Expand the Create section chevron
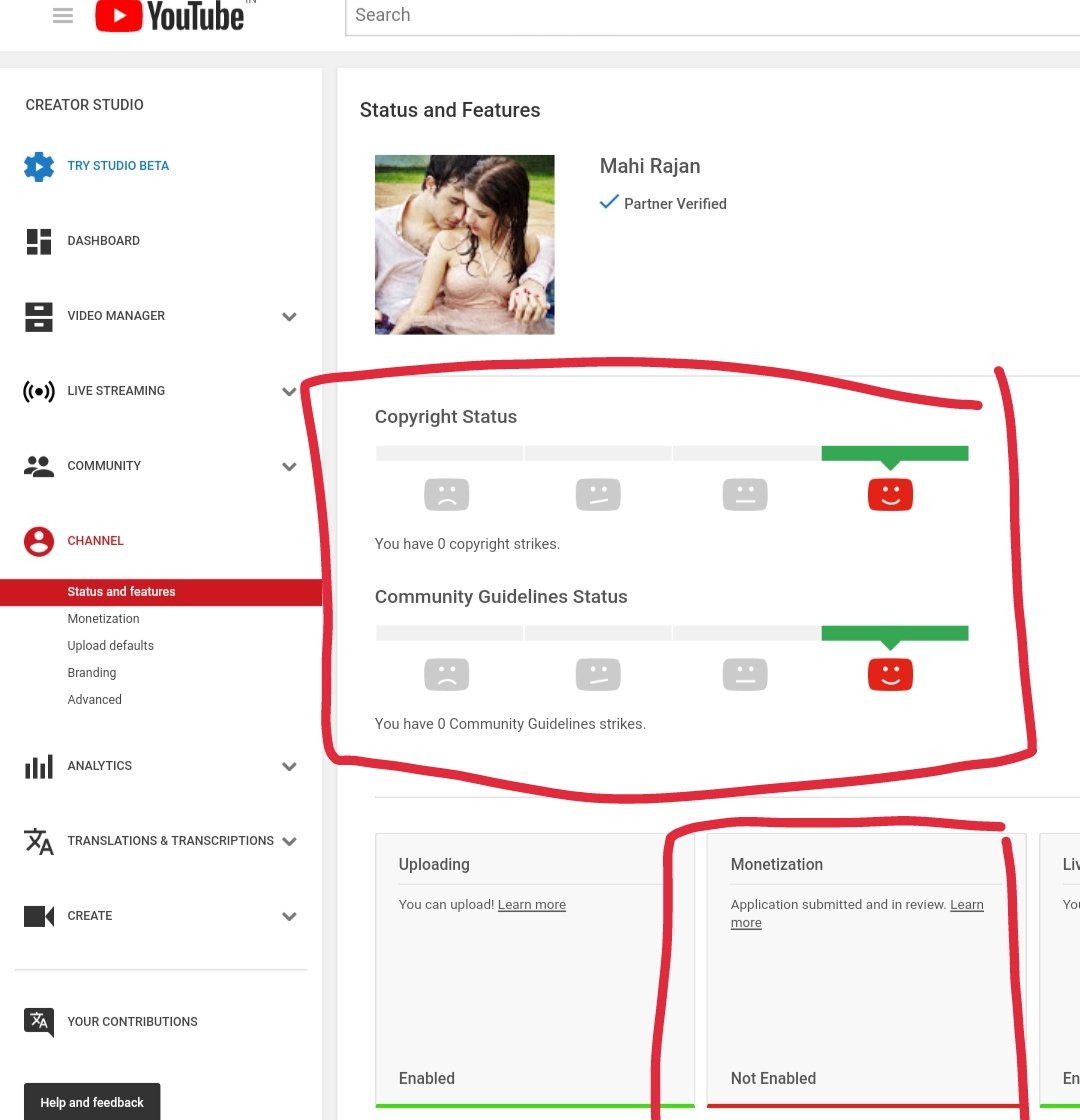Viewport: 1080px width, 1120px height. [x=289, y=916]
